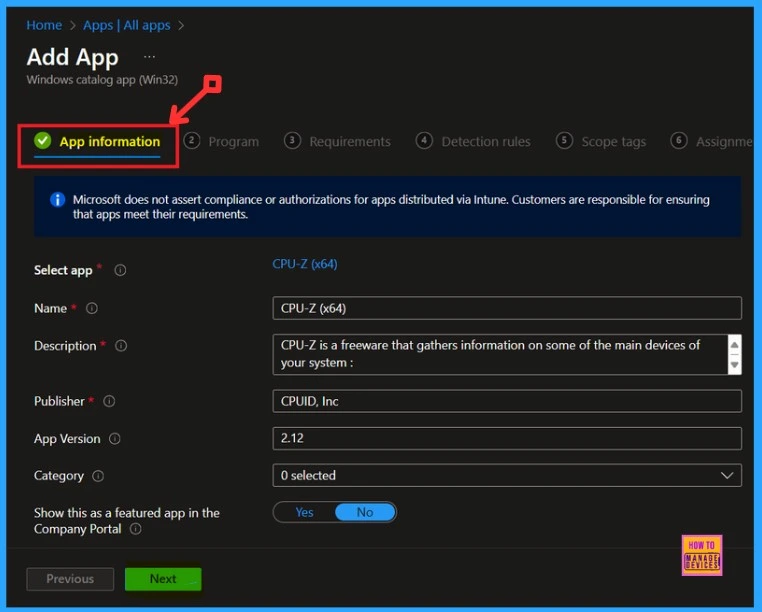Click the Add App page title
This screenshot has height=612, width=762.
pyautogui.click(x=72, y=57)
